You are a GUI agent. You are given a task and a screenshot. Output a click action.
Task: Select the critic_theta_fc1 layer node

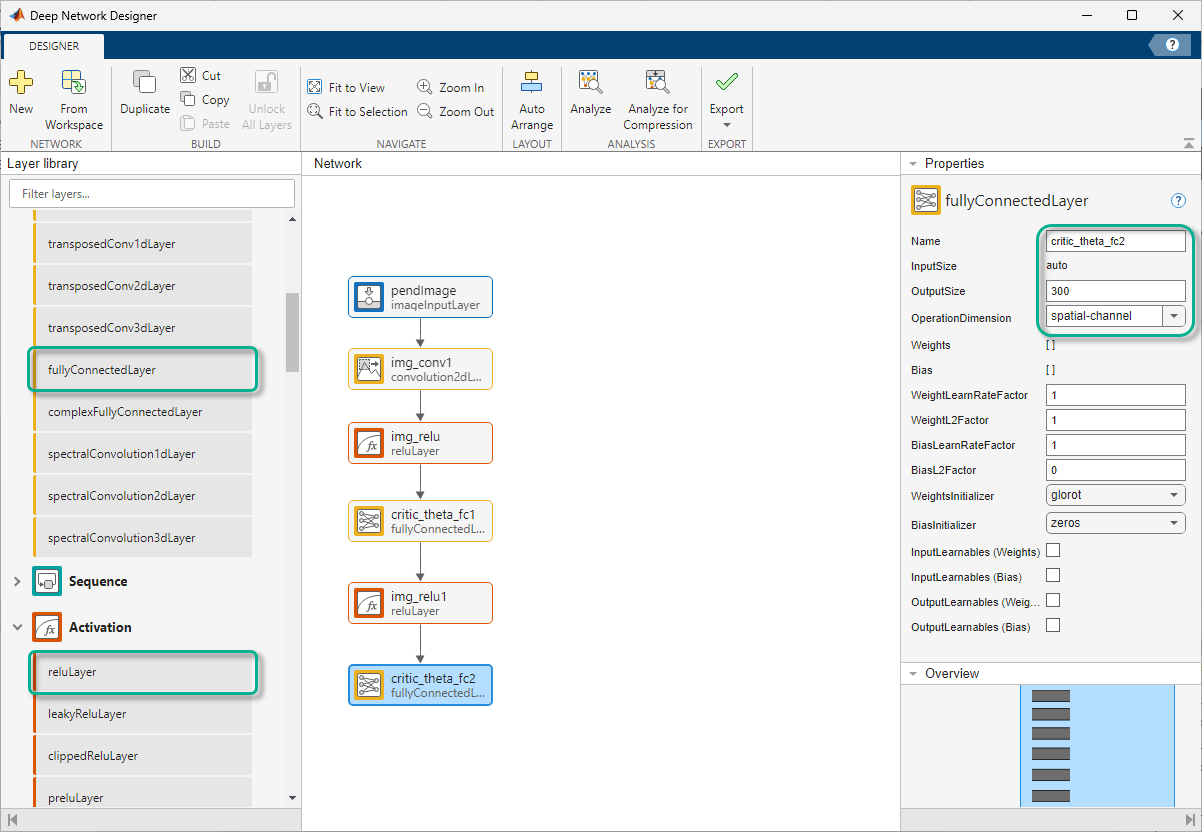(x=420, y=521)
